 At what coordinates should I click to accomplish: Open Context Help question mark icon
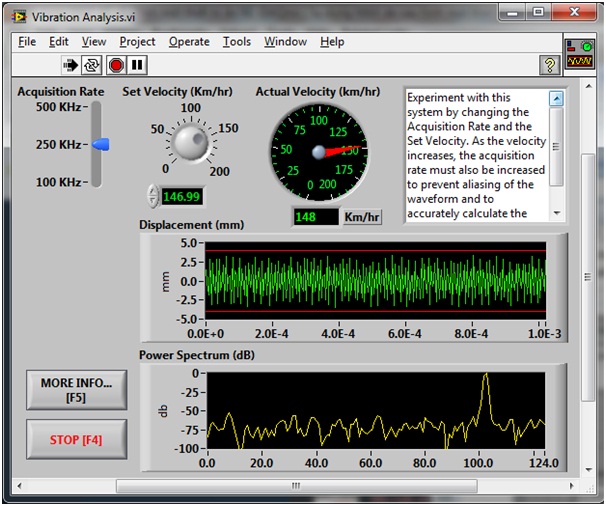549,65
